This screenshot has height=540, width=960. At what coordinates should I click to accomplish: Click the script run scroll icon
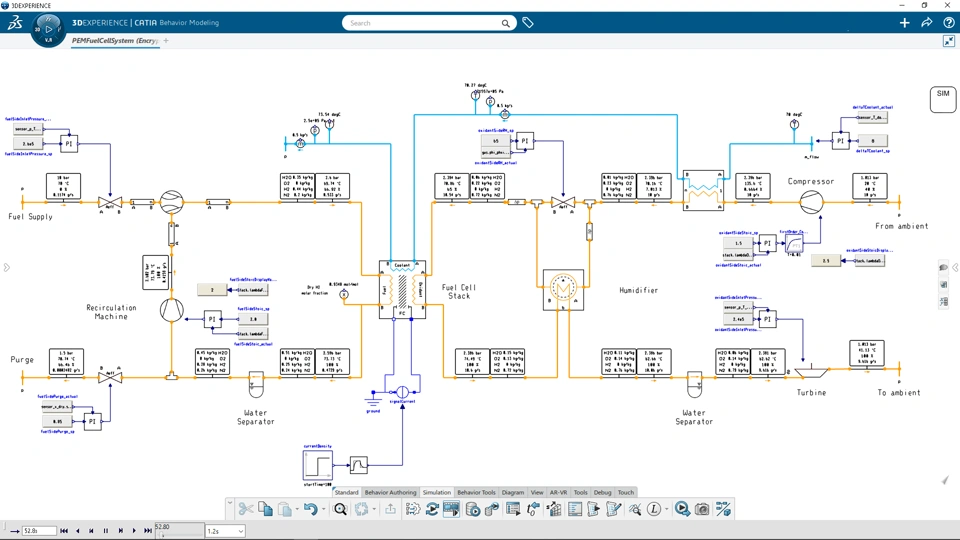593,509
